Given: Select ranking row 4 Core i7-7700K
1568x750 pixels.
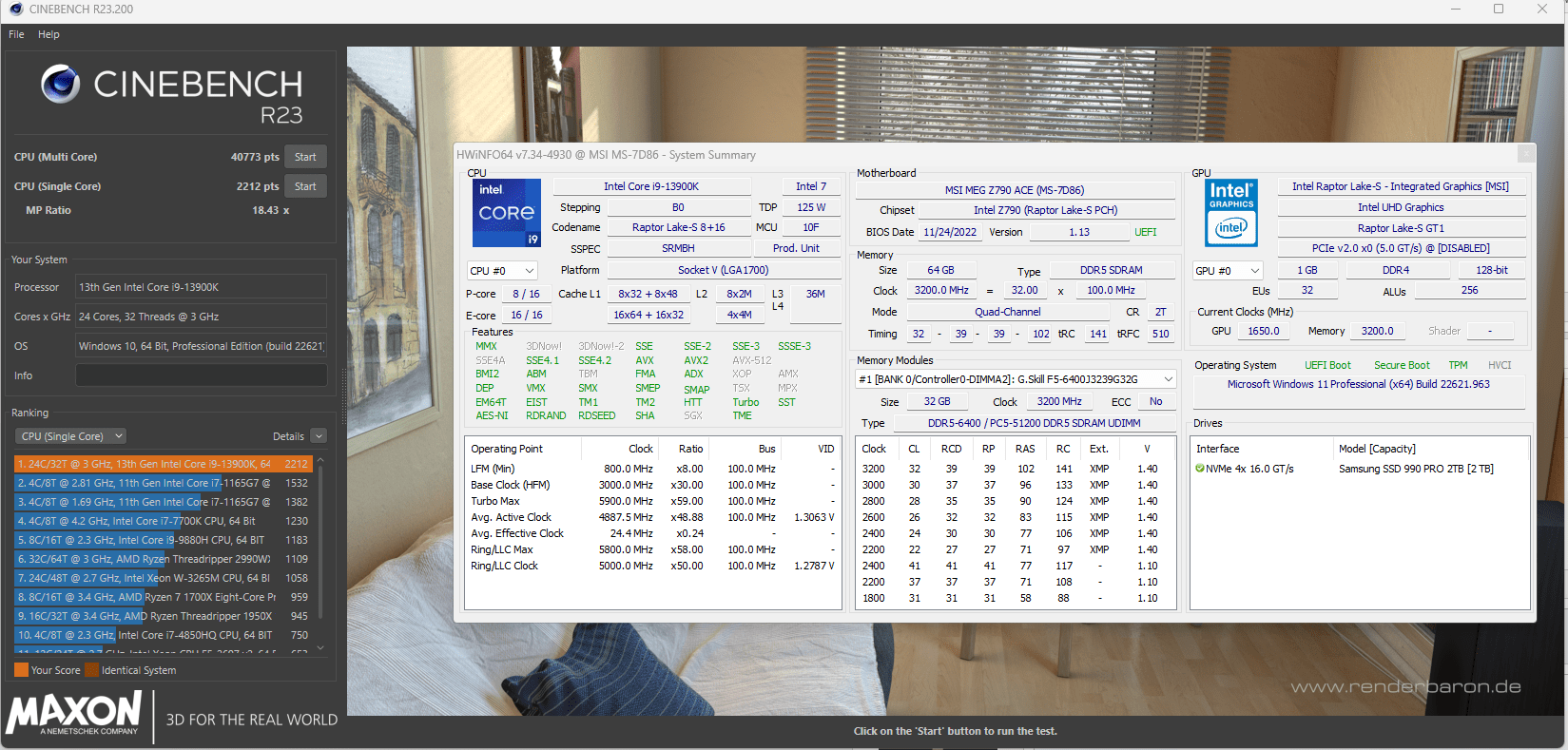Looking at the screenshot, I should (163, 521).
